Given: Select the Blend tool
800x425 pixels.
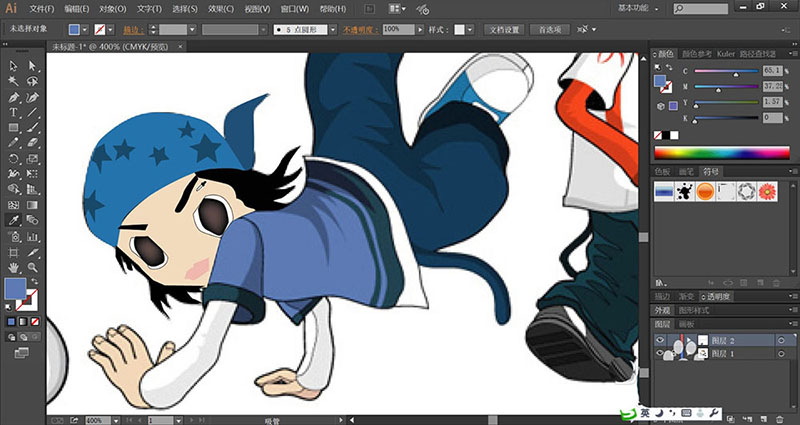Looking at the screenshot, I should pyautogui.click(x=32, y=220).
